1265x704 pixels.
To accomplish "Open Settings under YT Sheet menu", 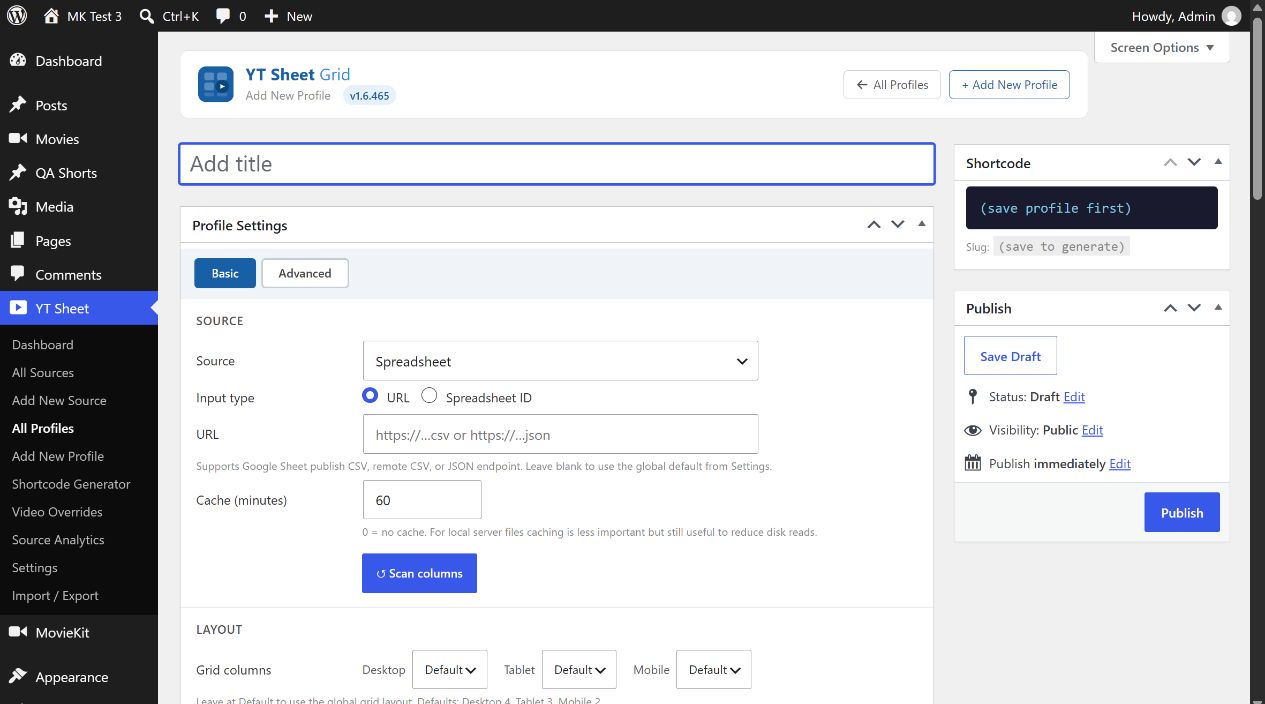I will coord(35,568).
